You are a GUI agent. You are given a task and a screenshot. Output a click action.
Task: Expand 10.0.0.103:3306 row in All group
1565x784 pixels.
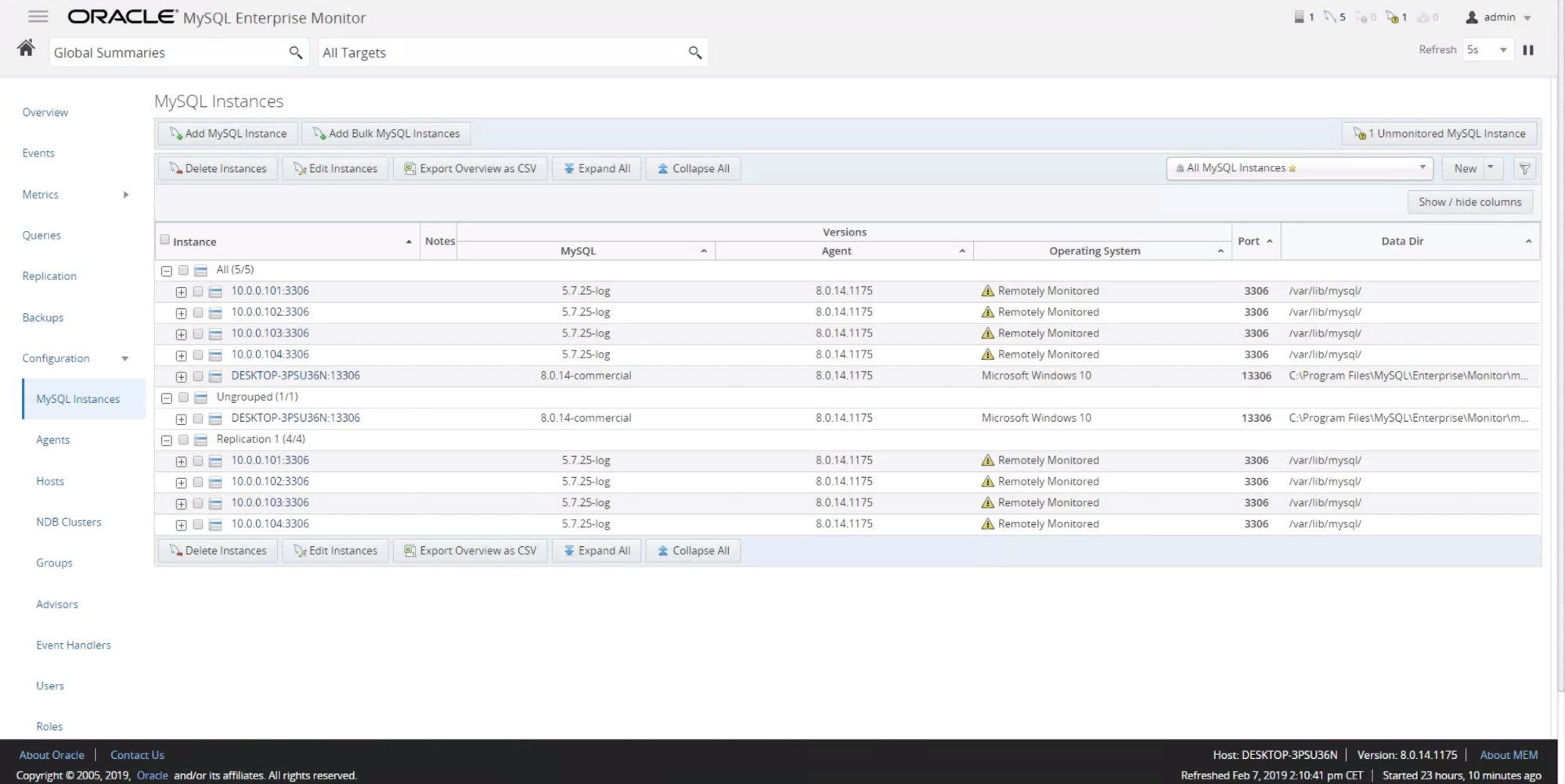tap(181, 334)
